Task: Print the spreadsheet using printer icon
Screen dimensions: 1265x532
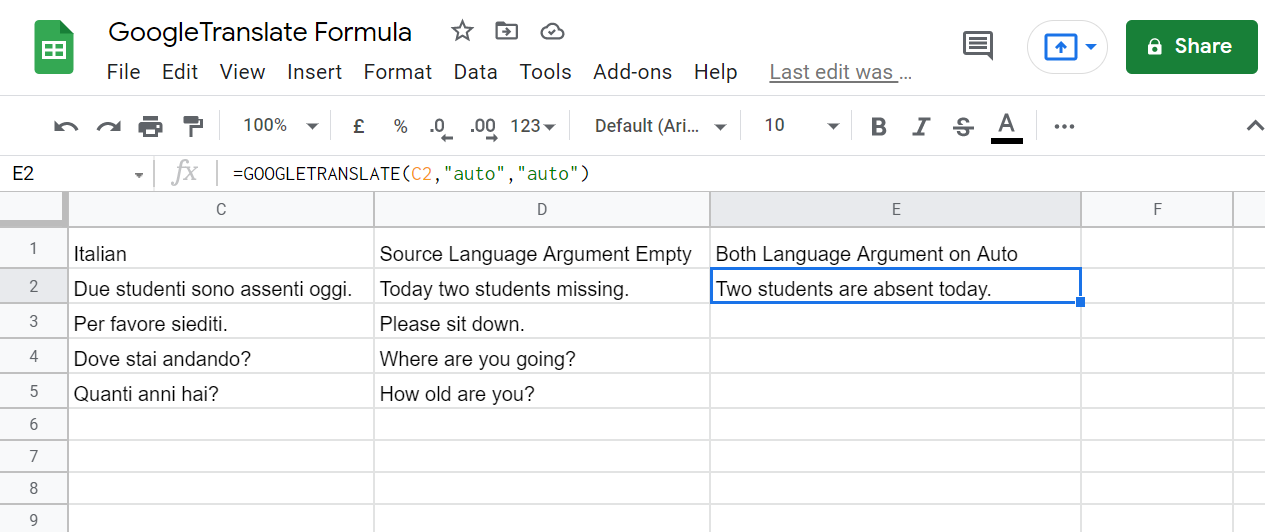Action: point(150,126)
